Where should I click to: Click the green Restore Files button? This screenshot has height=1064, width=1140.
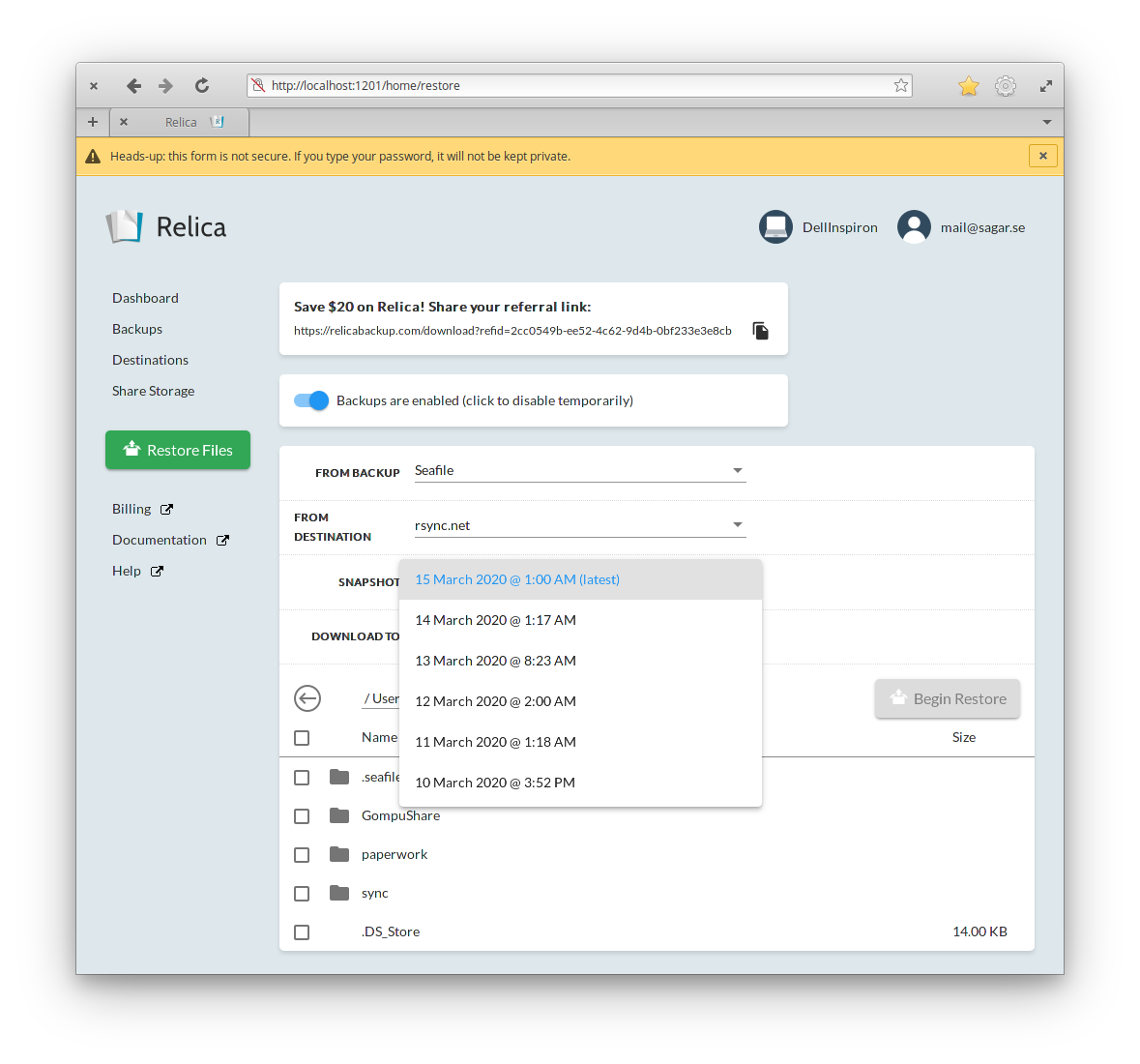(178, 450)
